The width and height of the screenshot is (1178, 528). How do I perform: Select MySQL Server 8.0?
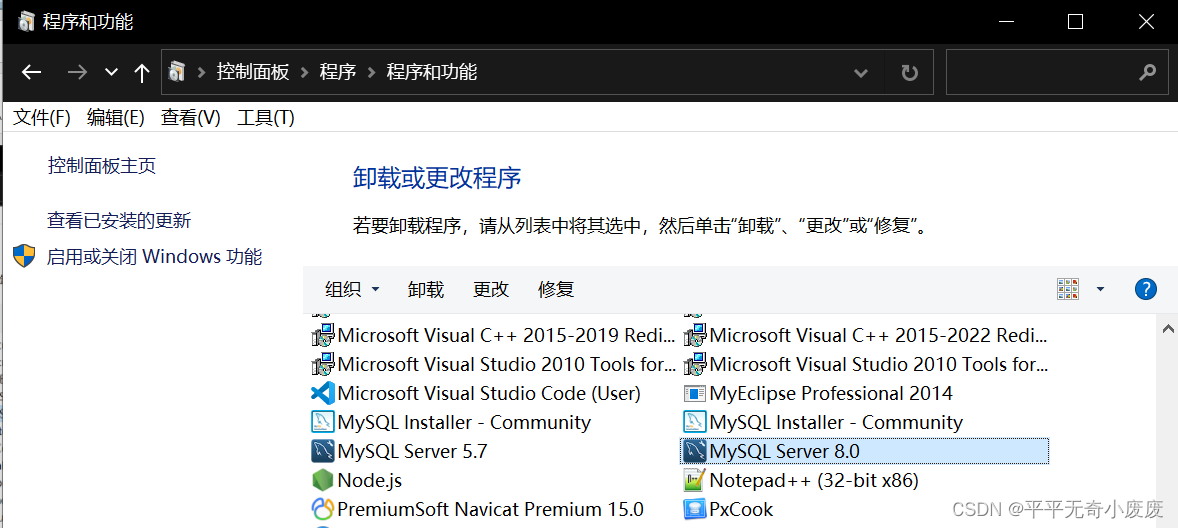865,451
